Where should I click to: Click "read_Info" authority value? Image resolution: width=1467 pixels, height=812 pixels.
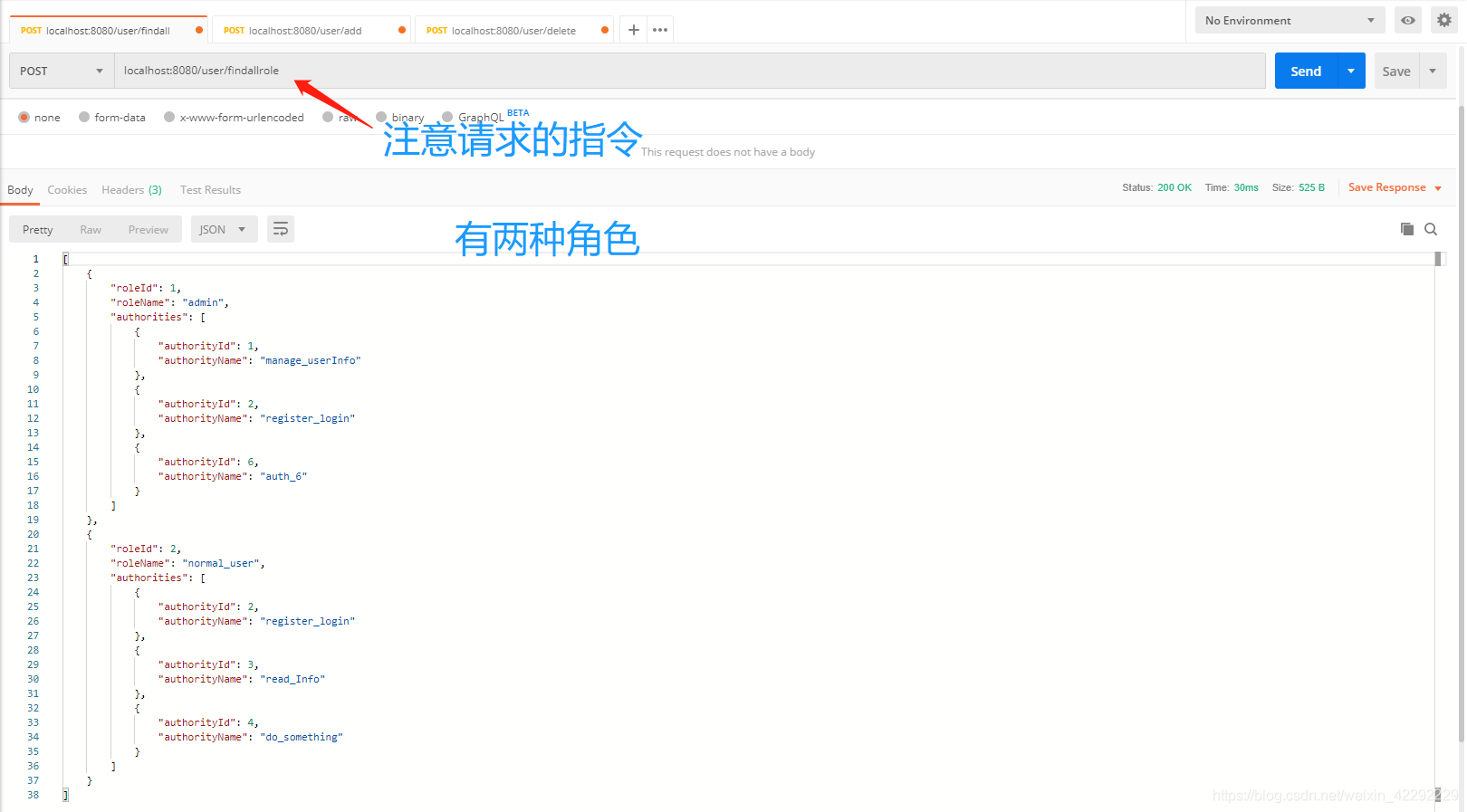point(292,679)
